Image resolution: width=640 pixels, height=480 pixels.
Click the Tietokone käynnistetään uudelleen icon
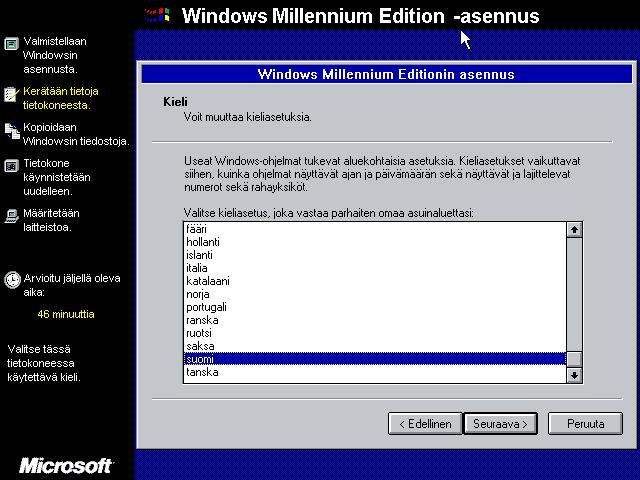click(x=11, y=166)
